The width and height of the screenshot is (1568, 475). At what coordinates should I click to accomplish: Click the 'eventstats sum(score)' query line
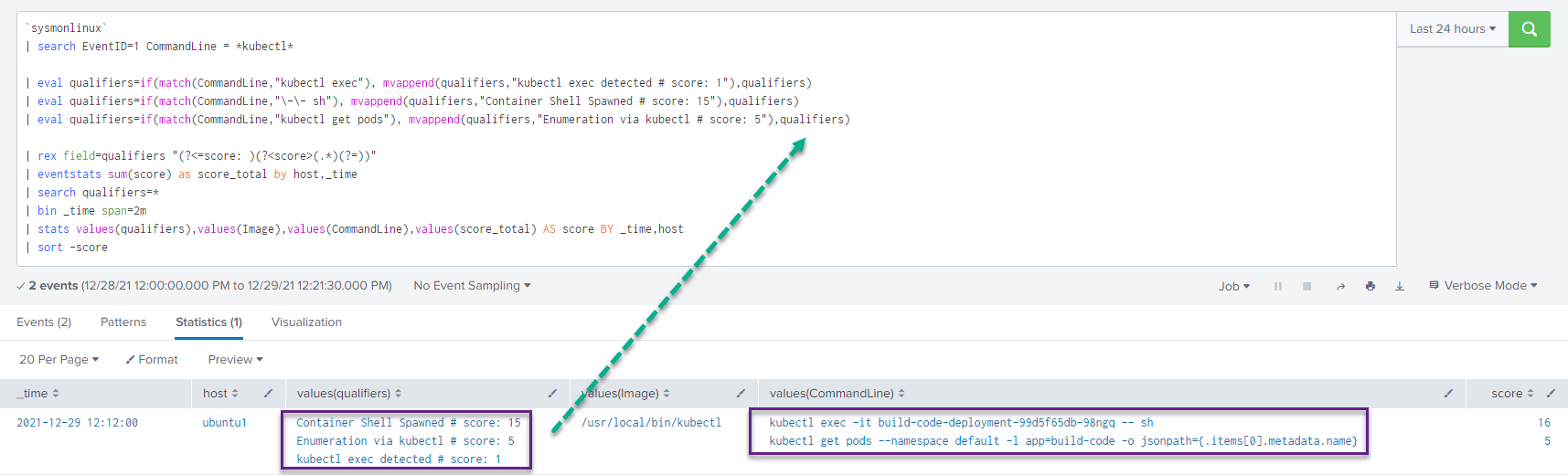click(191, 174)
